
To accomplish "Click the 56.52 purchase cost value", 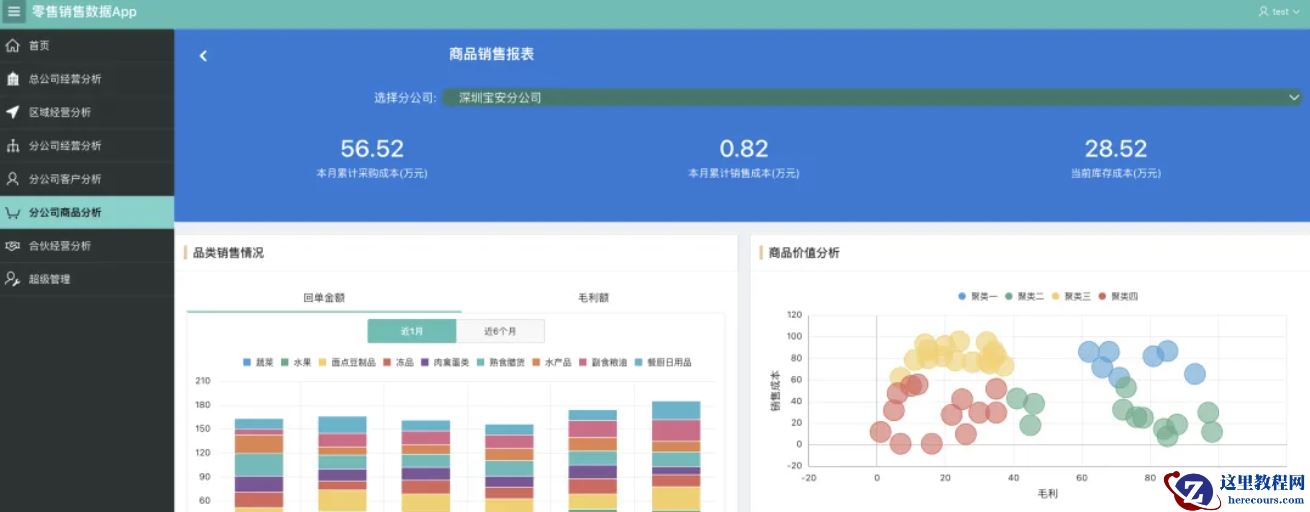I will pyautogui.click(x=372, y=149).
